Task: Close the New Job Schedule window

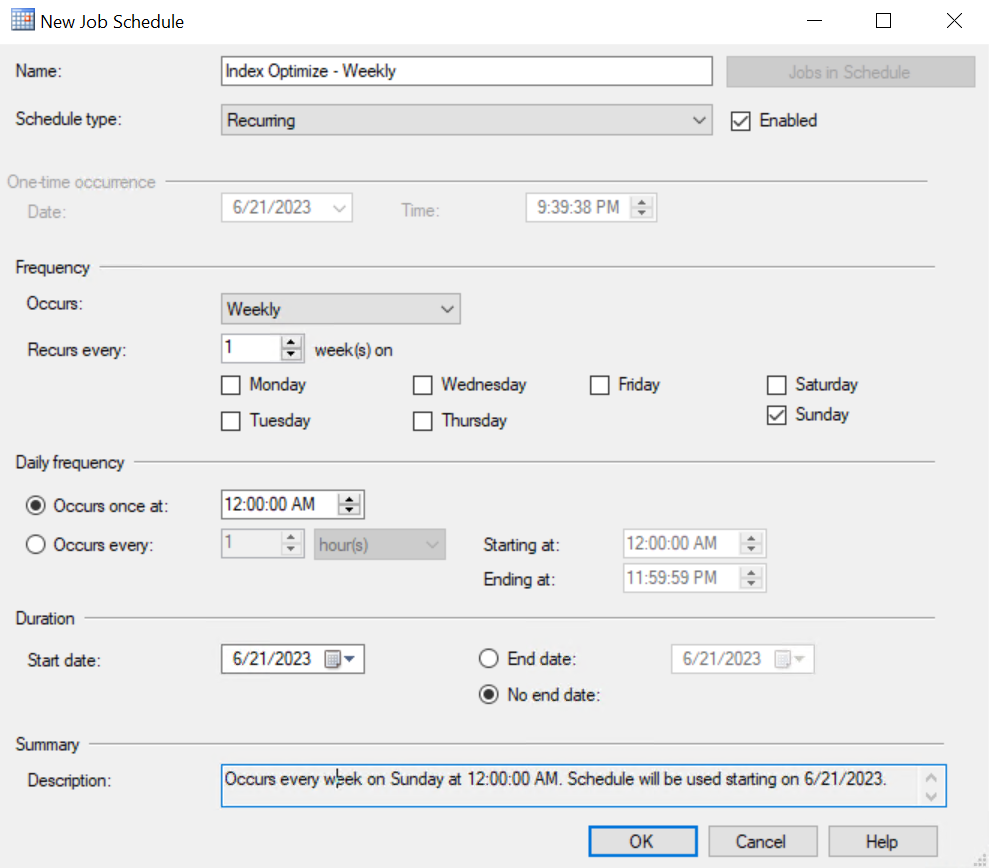Action: tap(954, 21)
